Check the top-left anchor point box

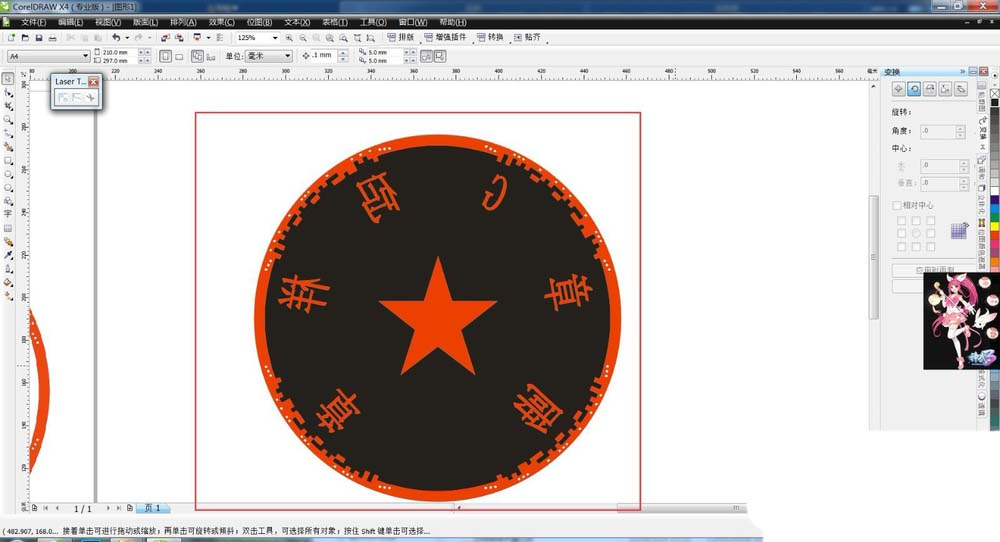pos(900,221)
